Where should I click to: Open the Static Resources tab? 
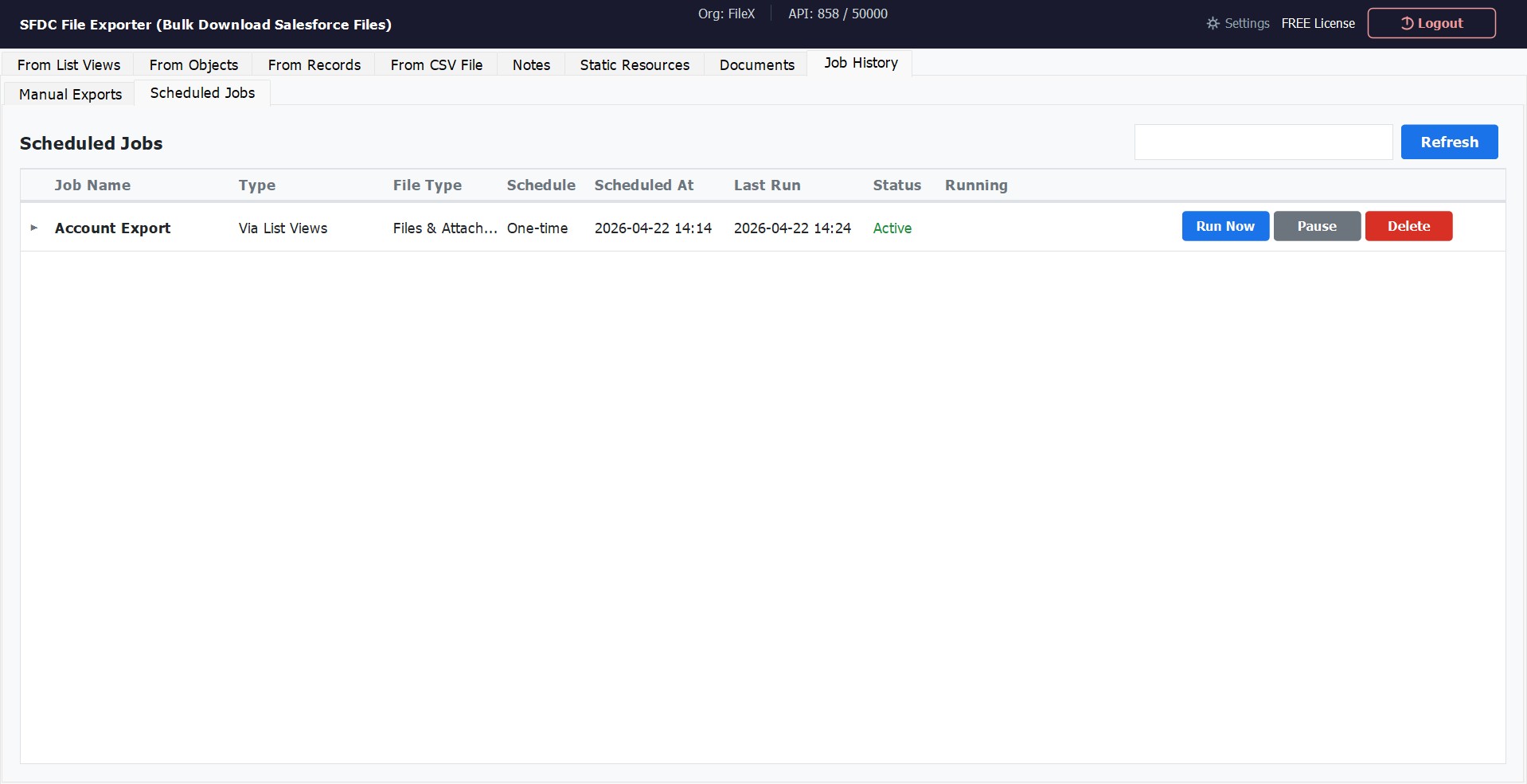point(634,64)
